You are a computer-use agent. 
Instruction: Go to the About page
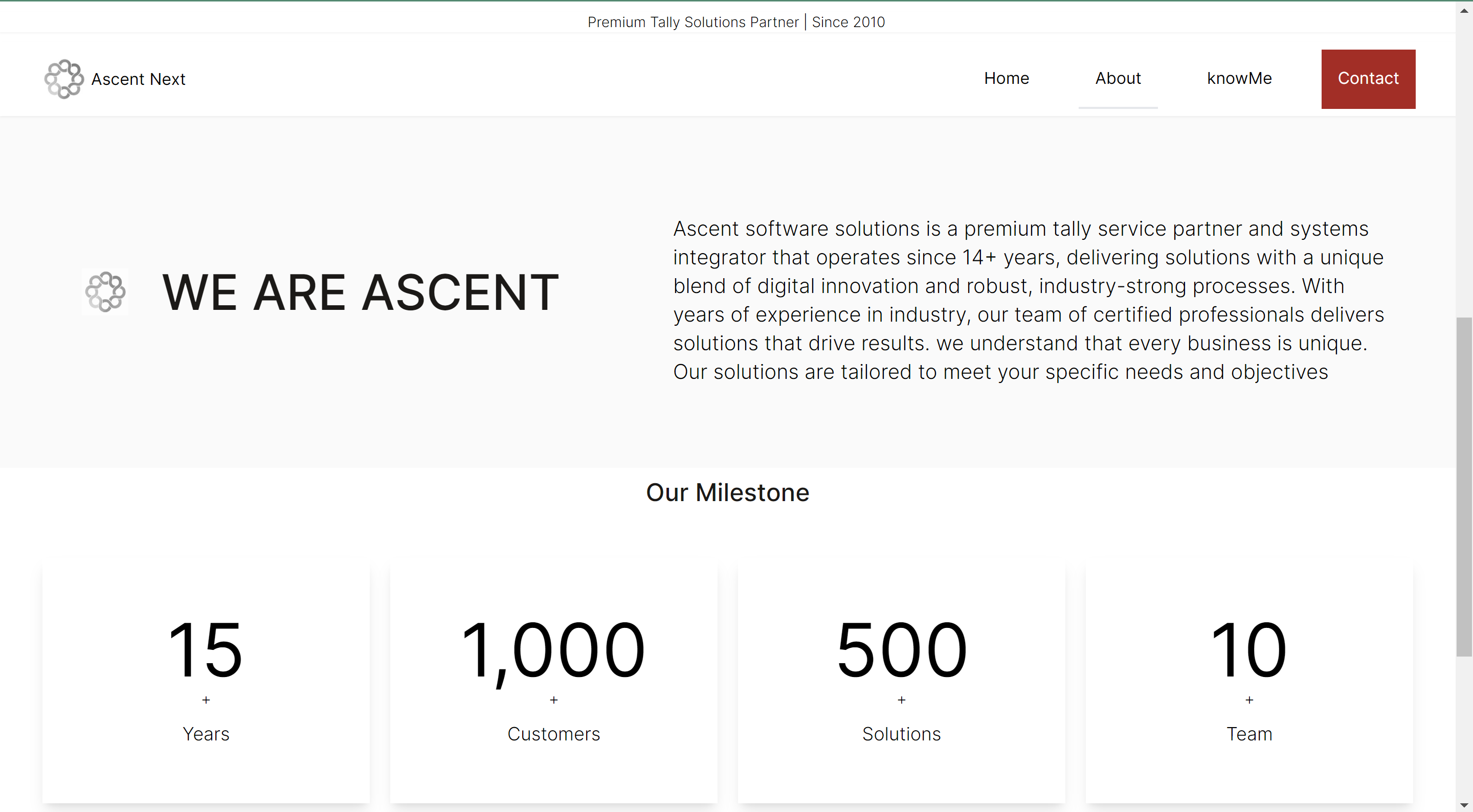[x=1118, y=78]
